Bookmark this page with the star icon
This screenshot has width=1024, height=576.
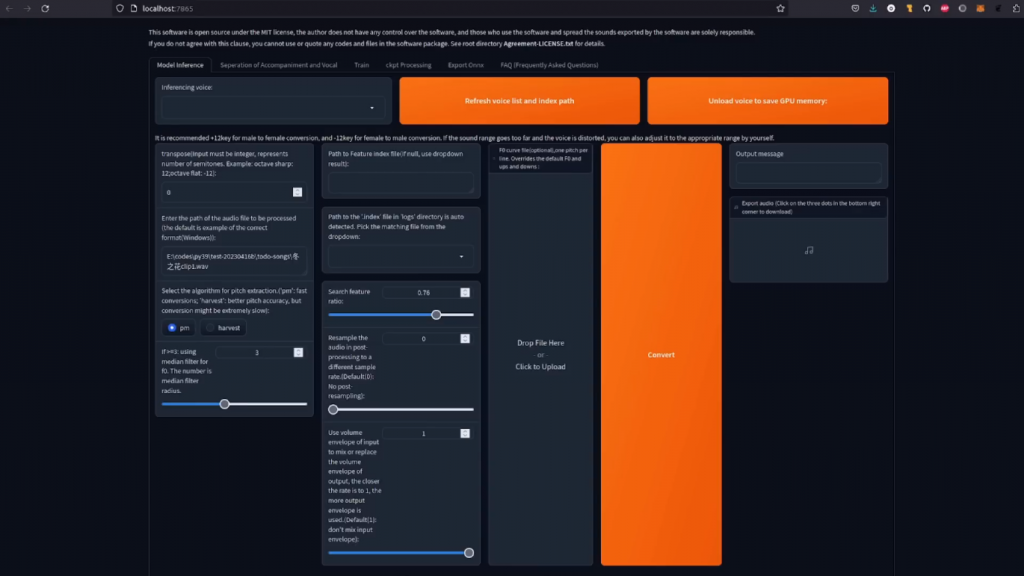(x=780, y=8)
